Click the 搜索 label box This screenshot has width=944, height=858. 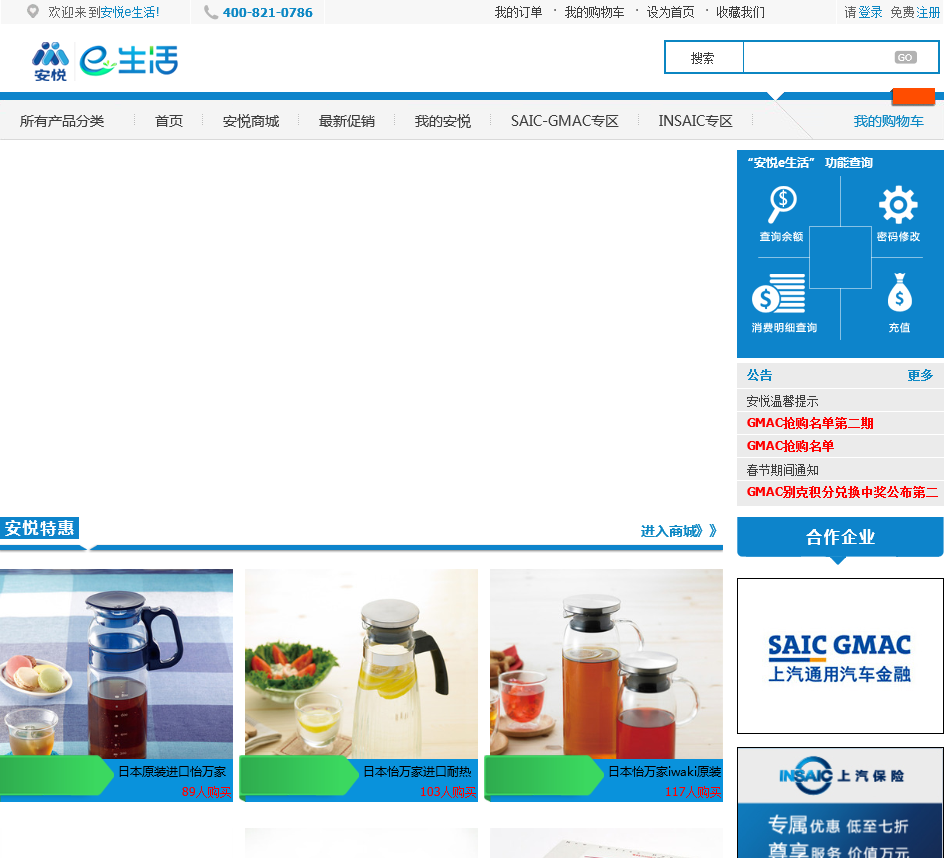tap(704, 57)
